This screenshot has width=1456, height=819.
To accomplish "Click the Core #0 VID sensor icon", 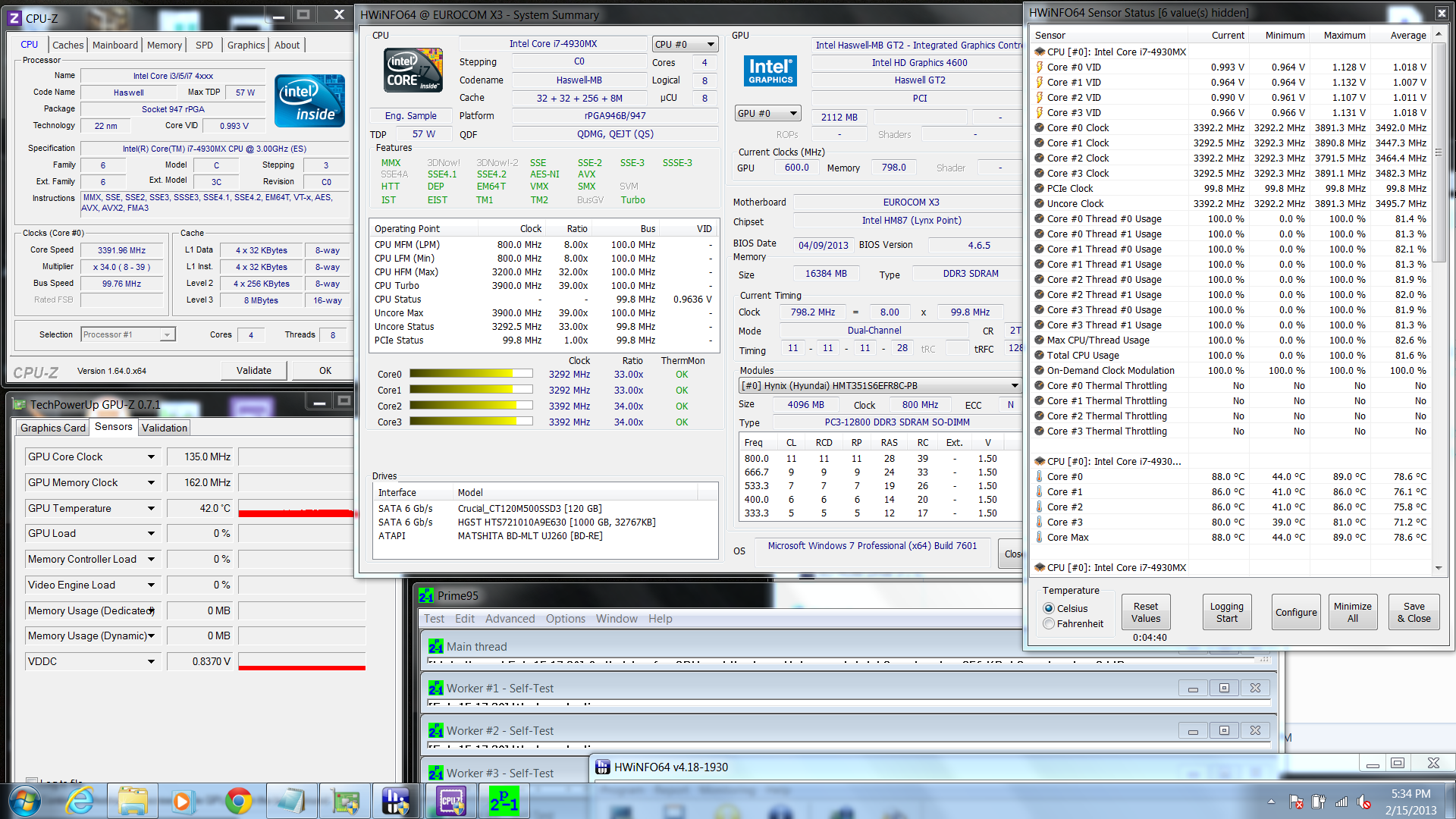I will [1040, 67].
